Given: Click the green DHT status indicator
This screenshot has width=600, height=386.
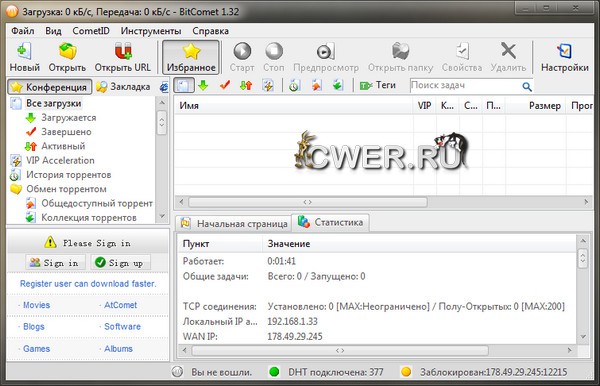Looking at the screenshot, I should click(274, 372).
